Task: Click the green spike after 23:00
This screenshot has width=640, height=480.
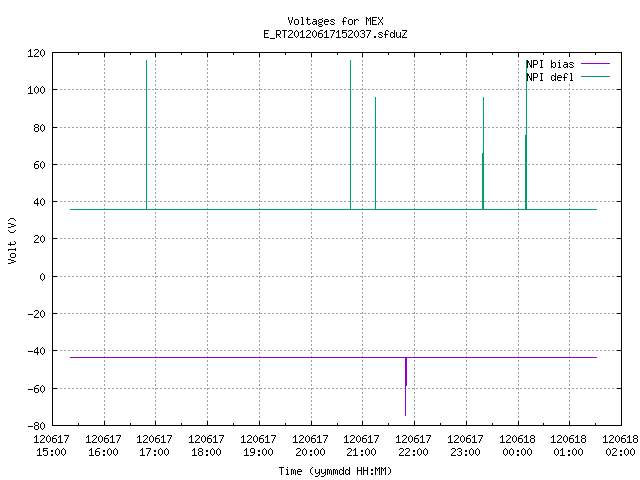Action: click(x=483, y=153)
